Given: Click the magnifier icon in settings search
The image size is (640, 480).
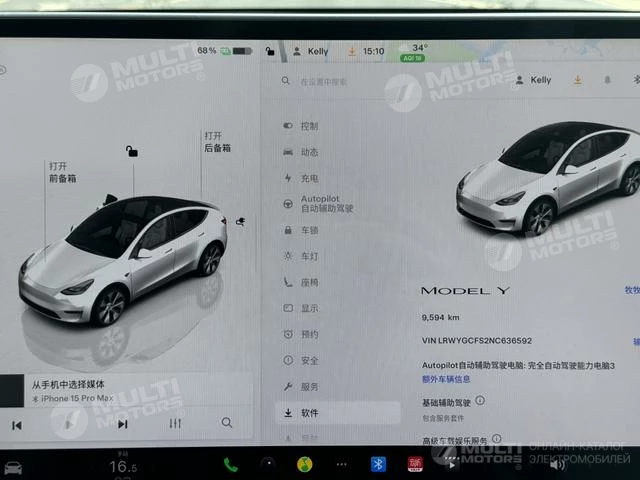Looking at the screenshot, I should coord(286,81).
